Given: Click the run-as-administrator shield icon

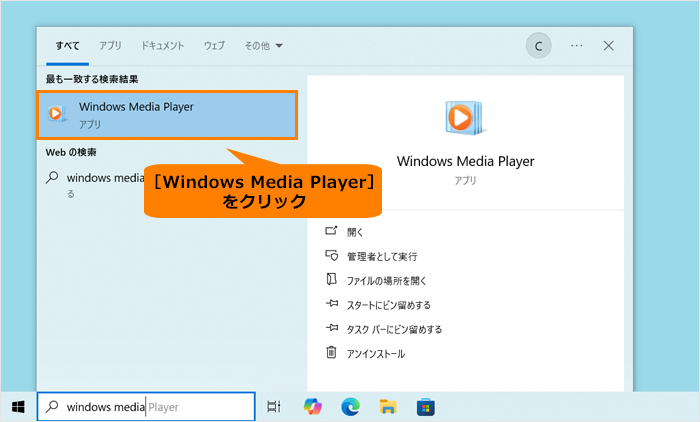Looking at the screenshot, I should click(x=331, y=255).
